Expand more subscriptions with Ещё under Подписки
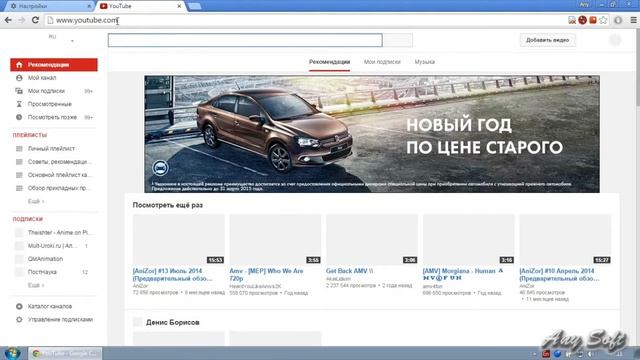The image size is (640, 360). (36, 285)
